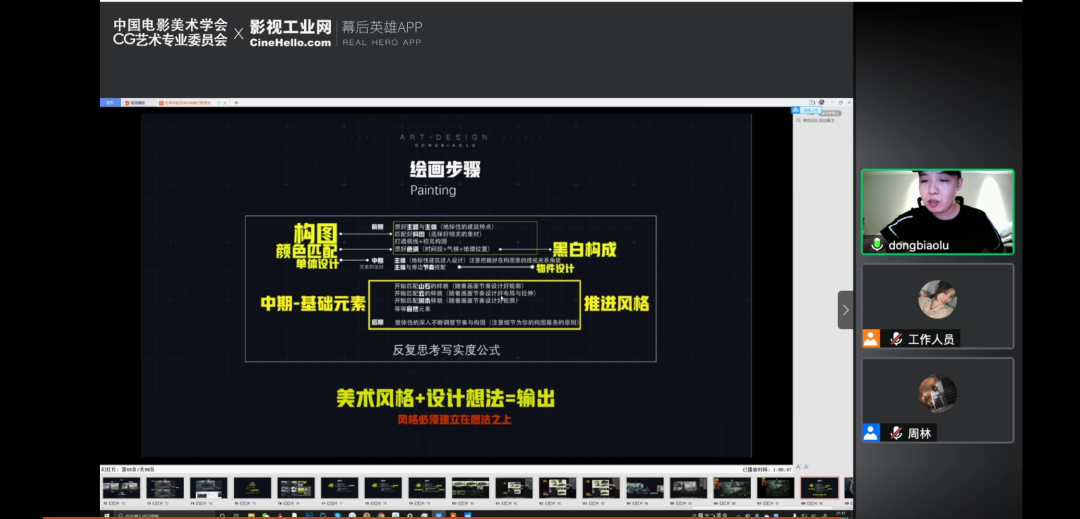
Task: Click the Windows Start button
Action: point(106,514)
